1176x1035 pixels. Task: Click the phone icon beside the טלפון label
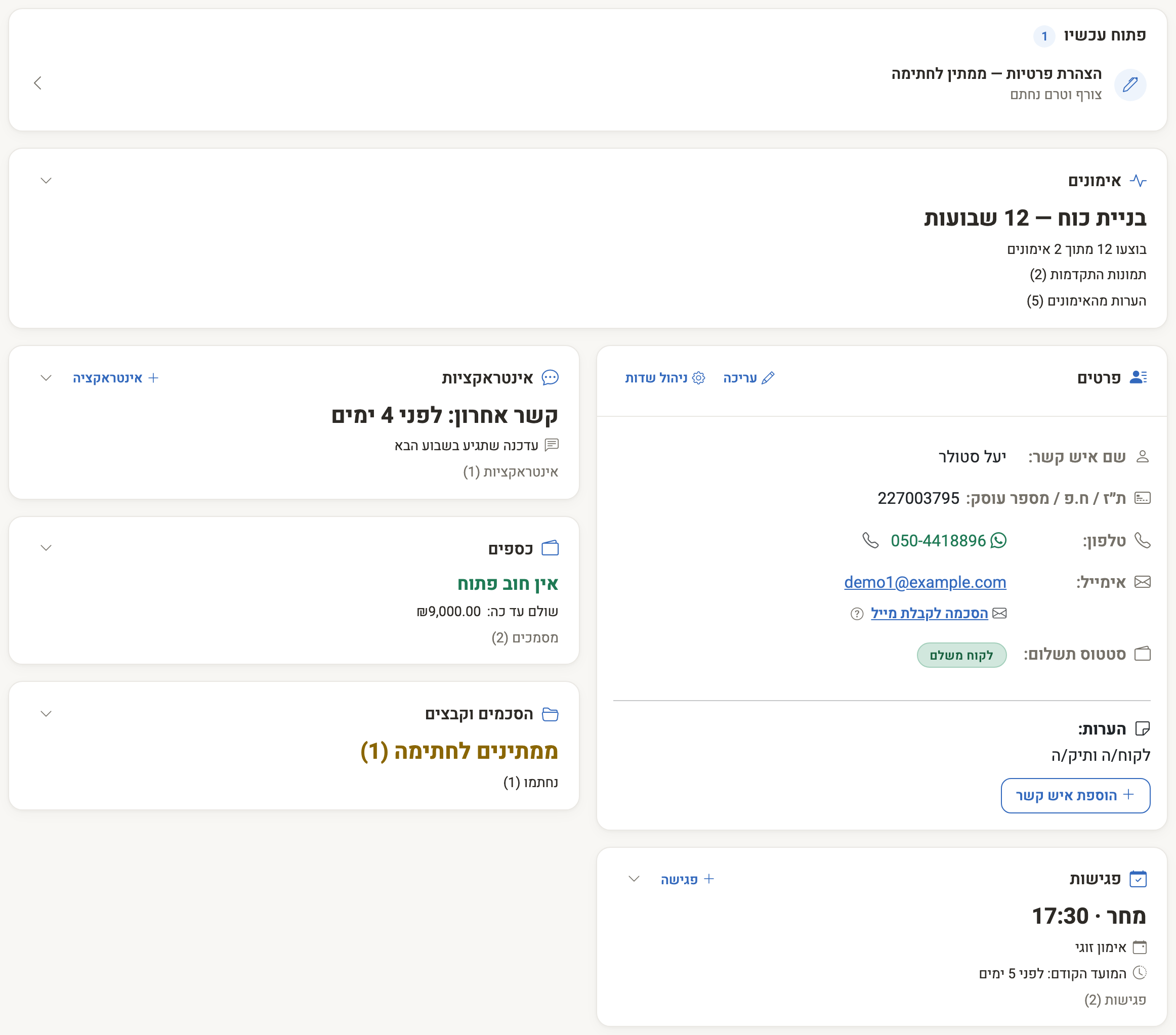(x=1142, y=541)
